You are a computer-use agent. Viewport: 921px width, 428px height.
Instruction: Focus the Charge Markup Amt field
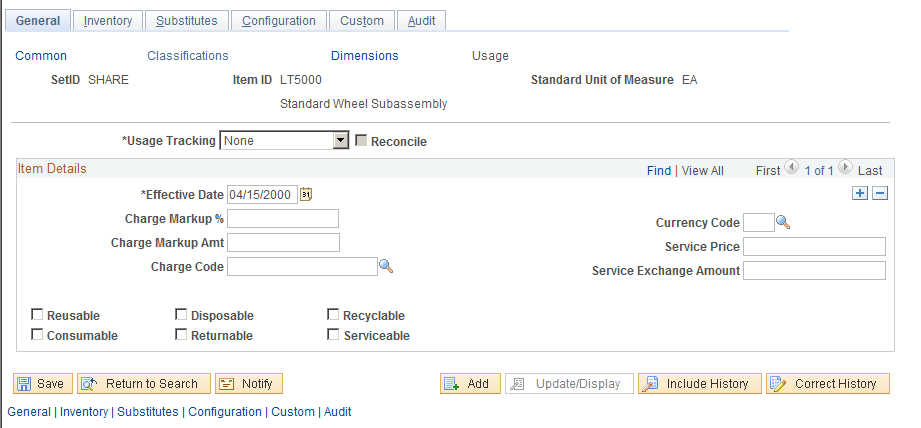click(283, 242)
